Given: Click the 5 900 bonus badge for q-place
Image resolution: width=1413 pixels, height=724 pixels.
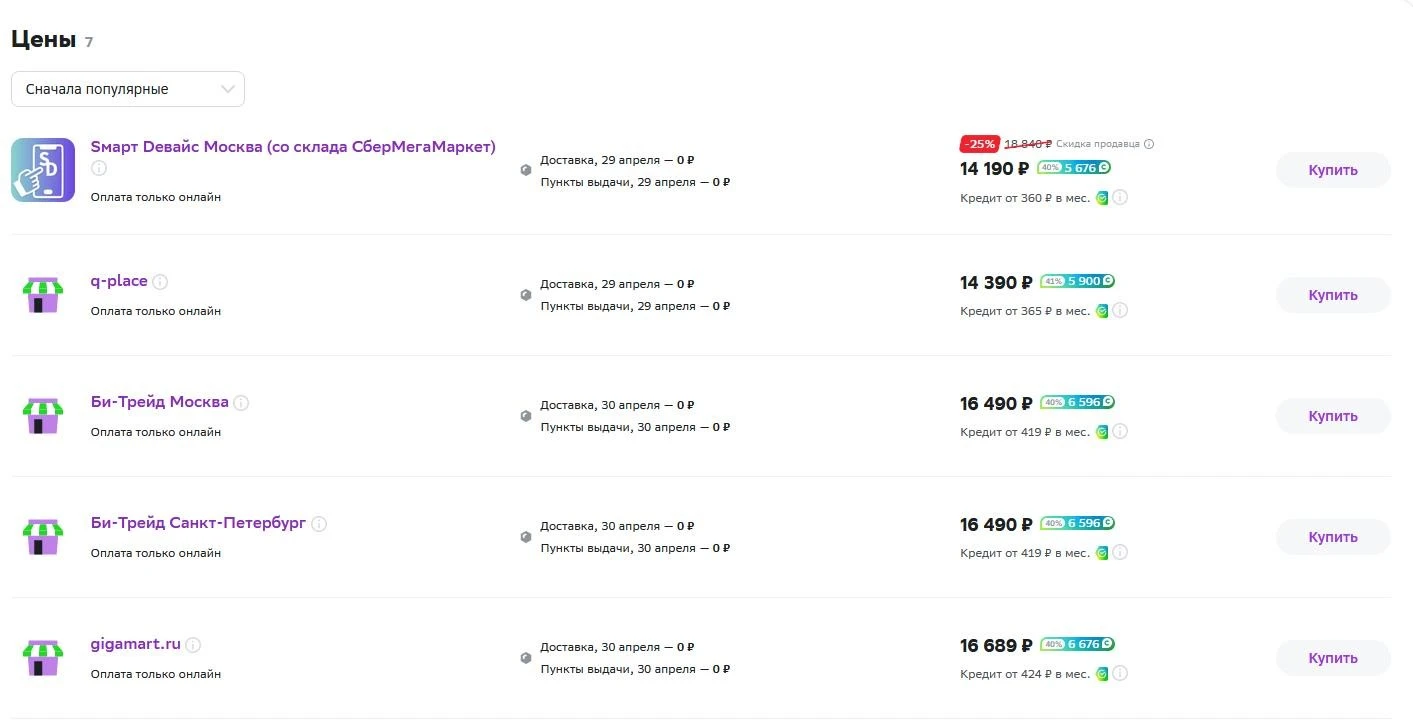Looking at the screenshot, I should [1078, 282].
